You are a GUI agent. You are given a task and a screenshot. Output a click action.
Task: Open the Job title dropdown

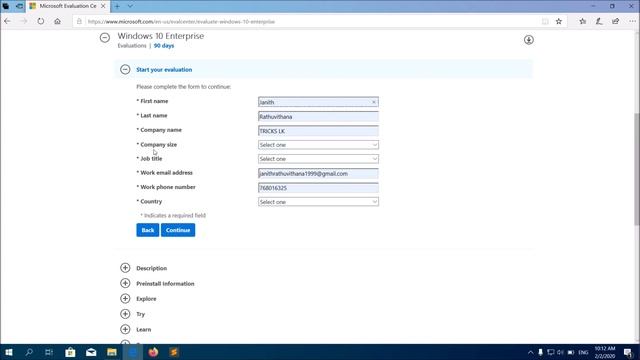[x=318, y=159]
